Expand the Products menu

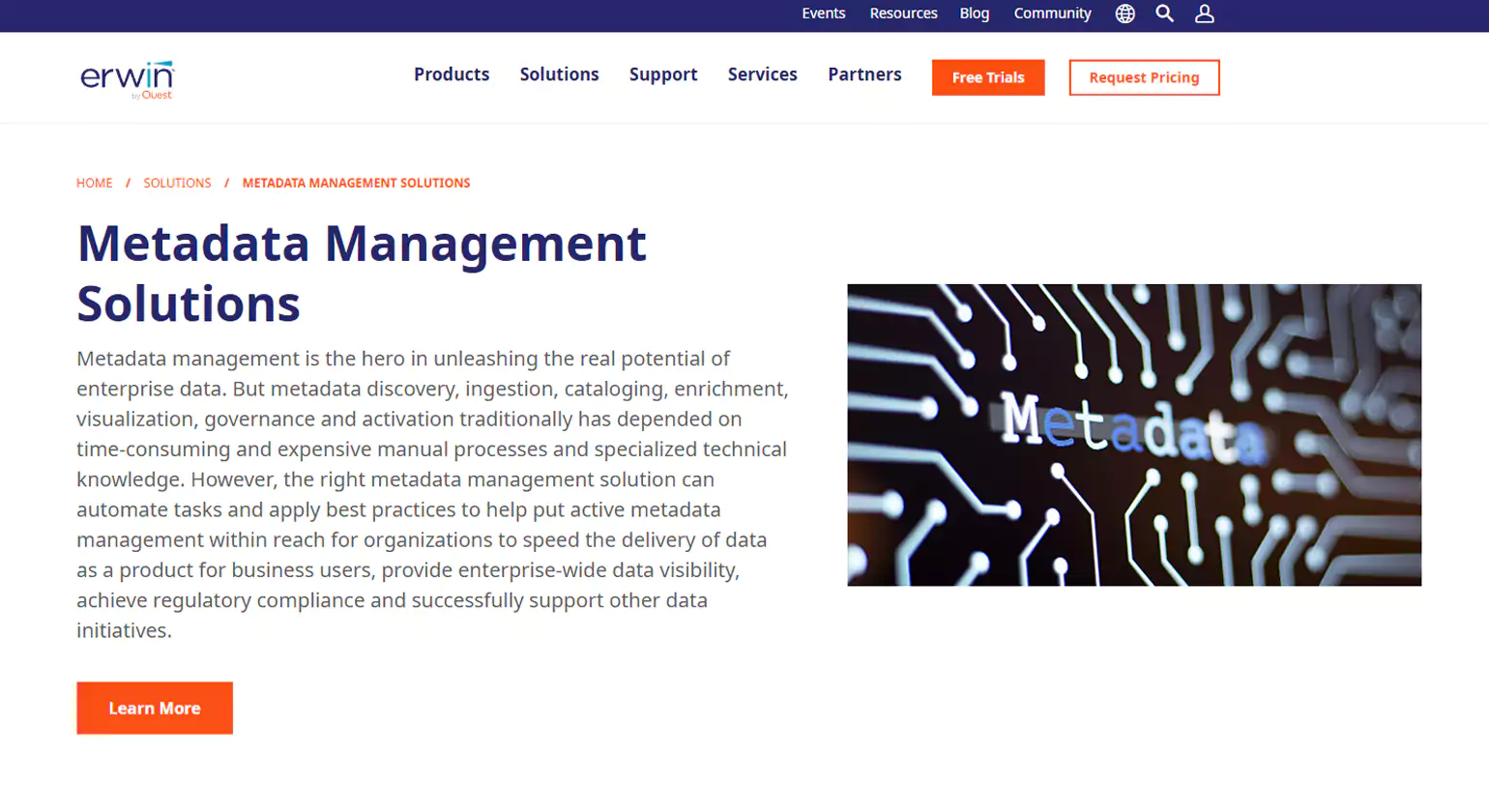click(x=452, y=74)
